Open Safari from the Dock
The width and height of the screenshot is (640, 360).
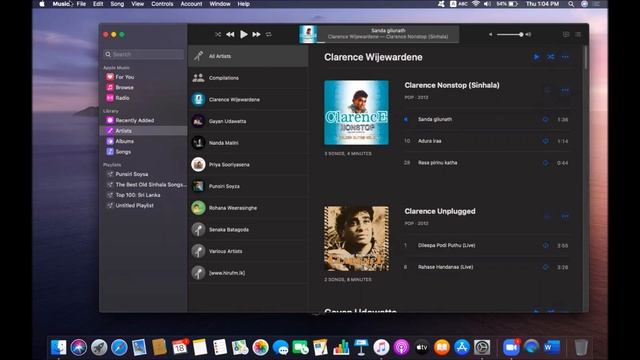click(119, 347)
